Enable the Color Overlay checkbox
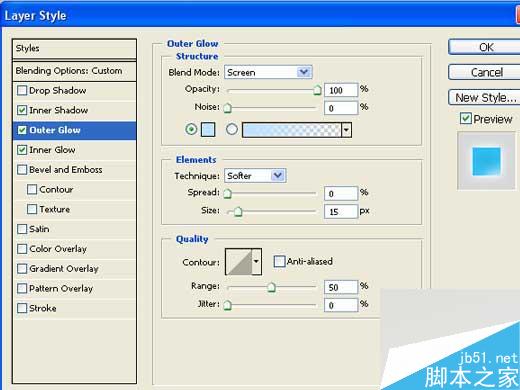Viewport: 520px width, 390px height. click(22, 249)
